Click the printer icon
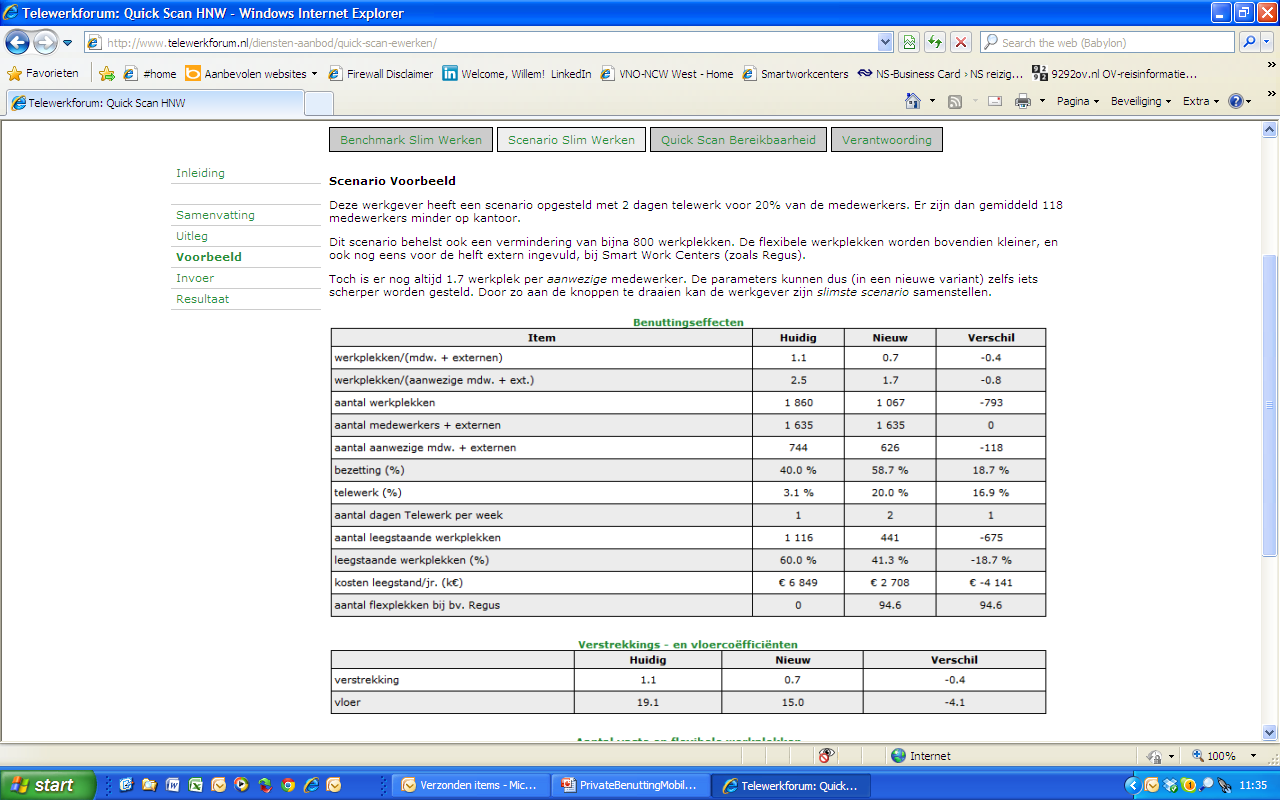This screenshot has height=800, width=1280. (x=1023, y=101)
